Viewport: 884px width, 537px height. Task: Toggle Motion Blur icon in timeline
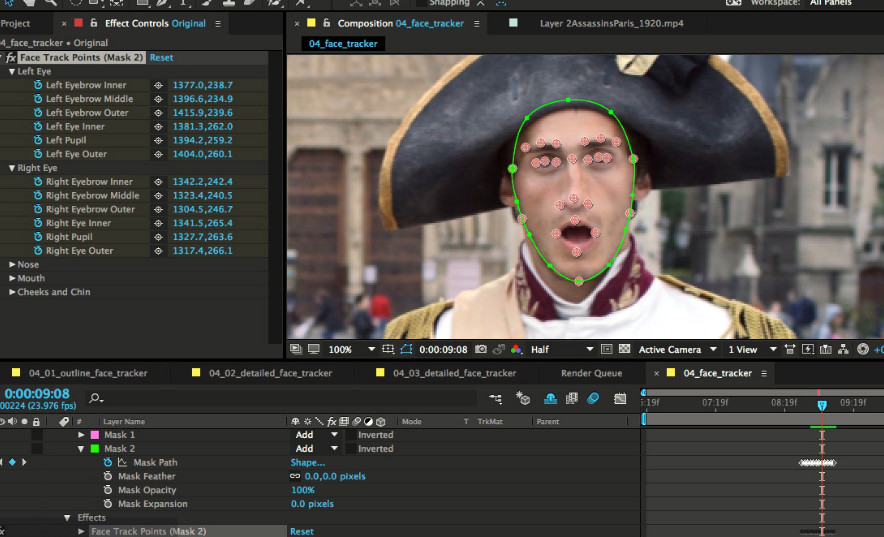(593, 398)
